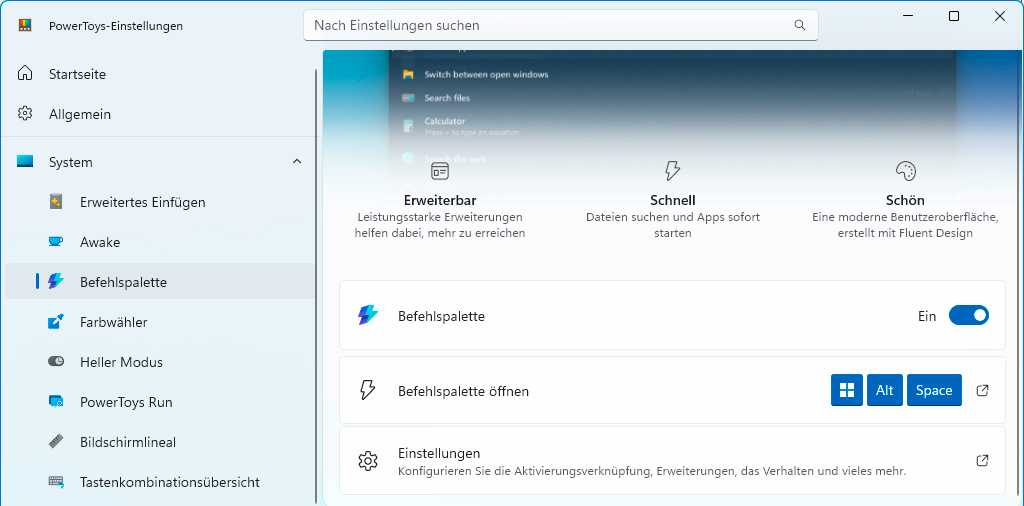Open the Allgemein settings page
The image size is (1024, 506).
coord(159,114)
